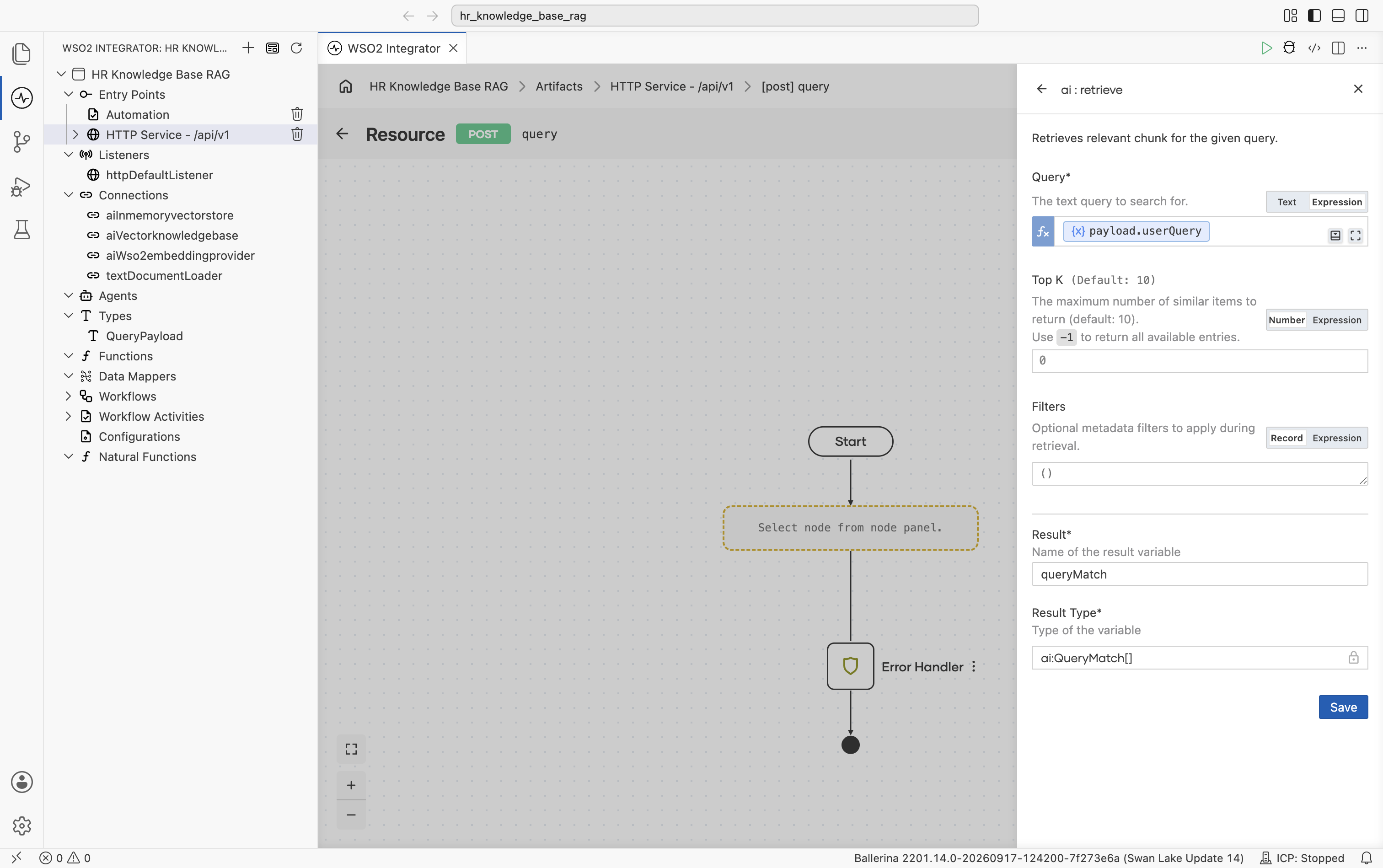Expand the Workflow Activities section

(68, 416)
